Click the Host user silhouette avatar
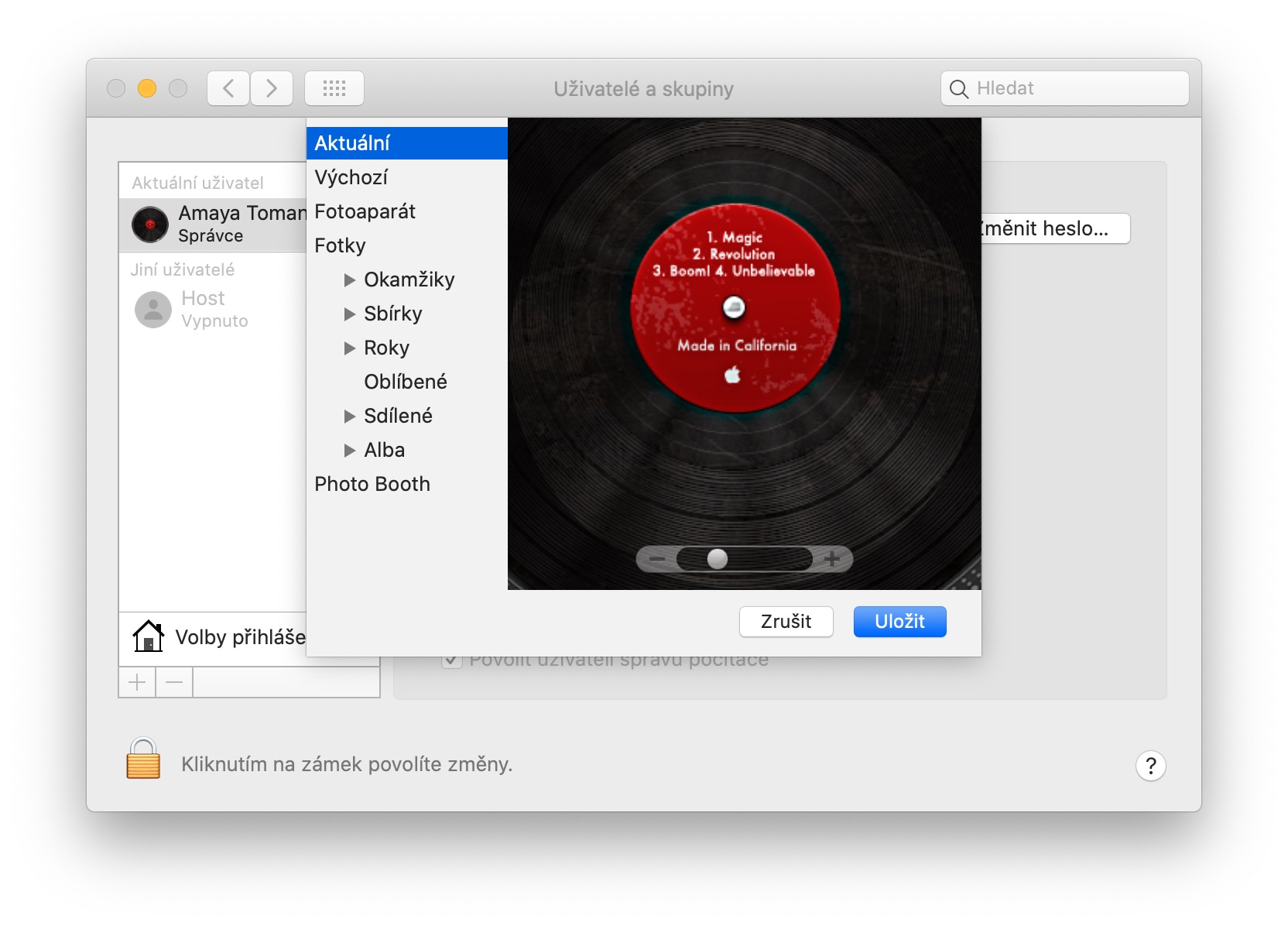 coord(153,310)
